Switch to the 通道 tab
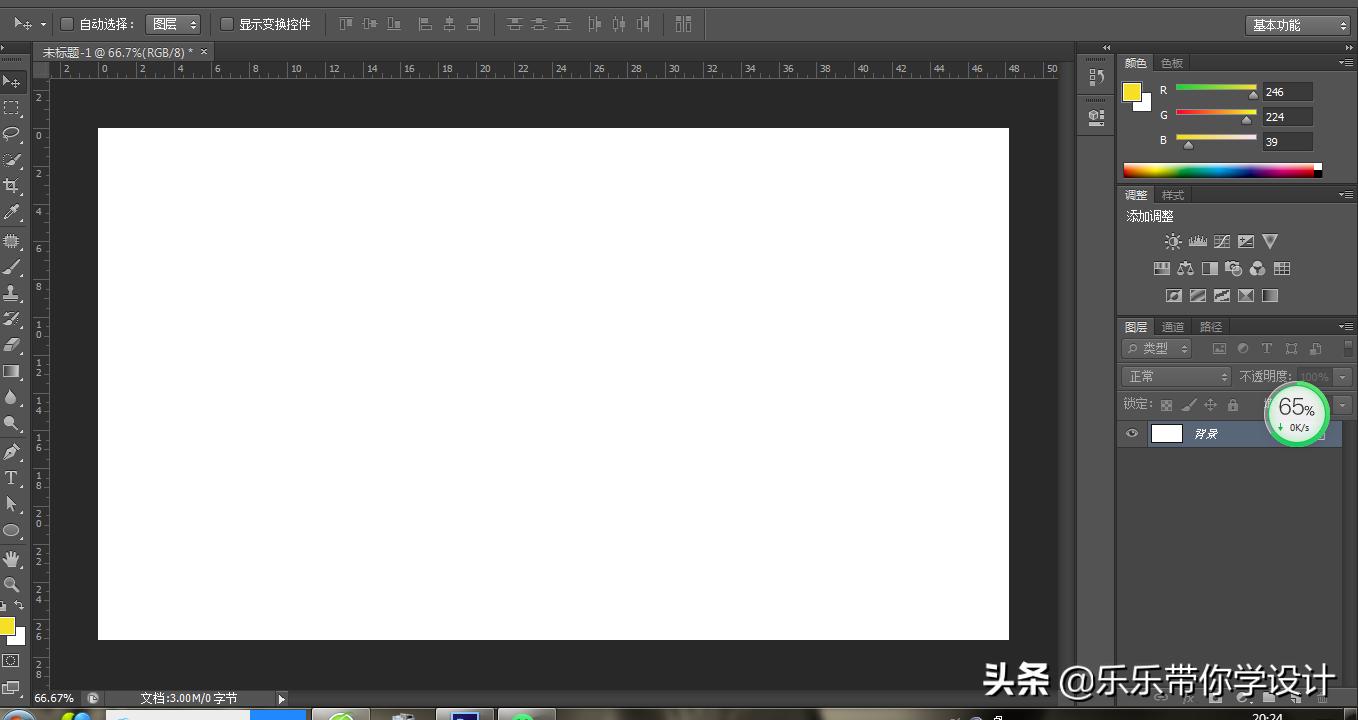 pyautogui.click(x=1173, y=327)
